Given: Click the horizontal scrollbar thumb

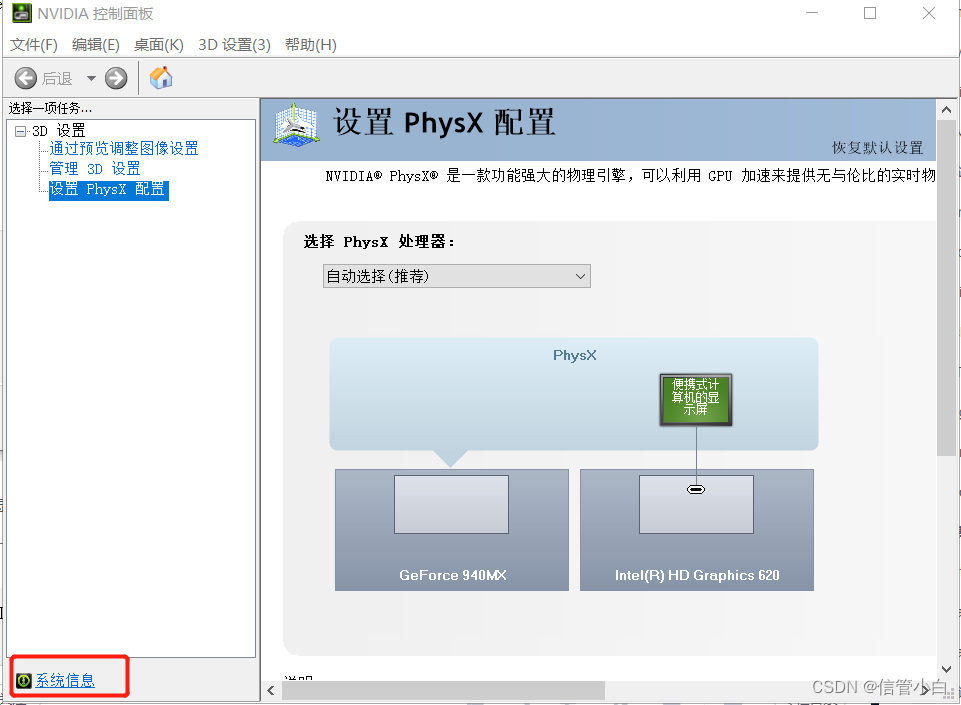Looking at the screenshot, I should pyautogui.click(x=443, y=690).
